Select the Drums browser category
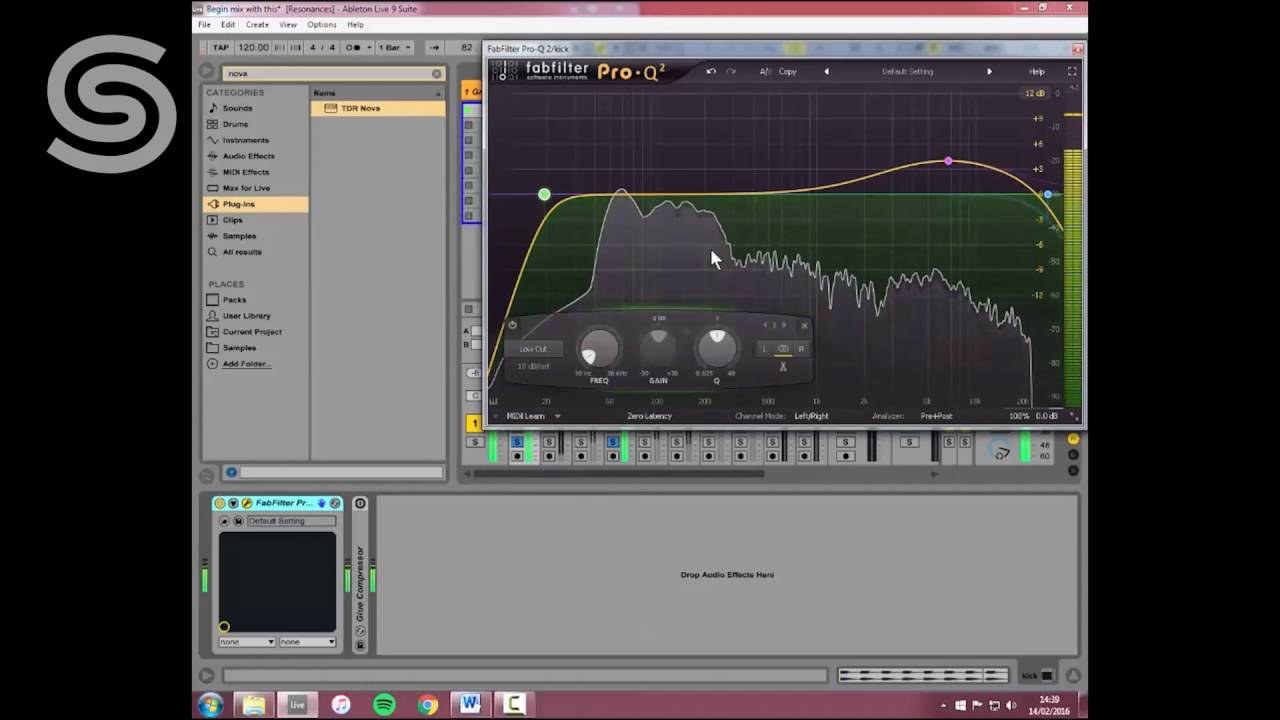This screenshot has width=1280, height=720. (235, 124)
